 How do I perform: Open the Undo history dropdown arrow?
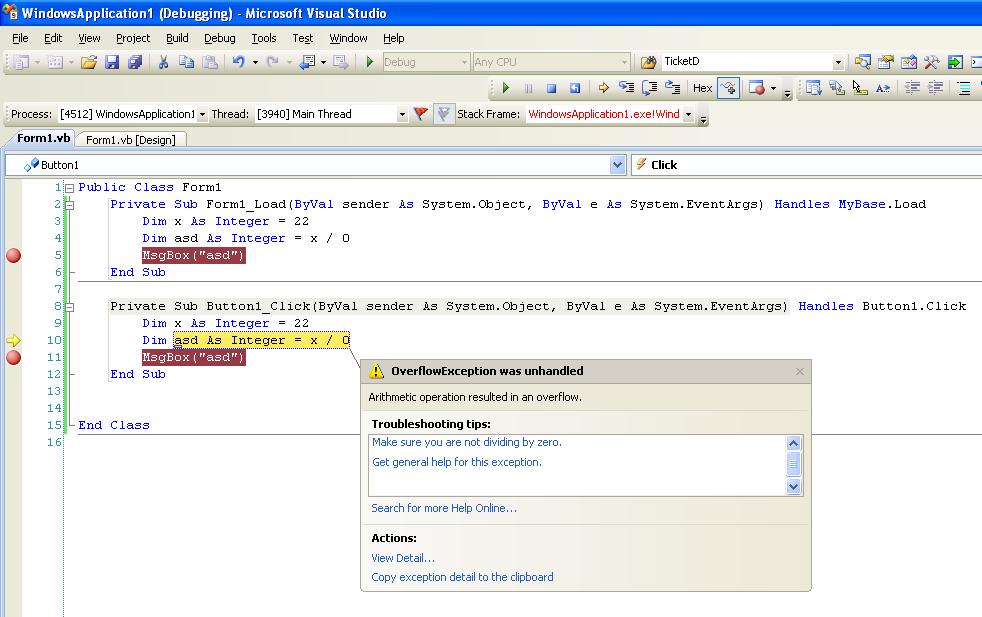[x=255, y=62]
